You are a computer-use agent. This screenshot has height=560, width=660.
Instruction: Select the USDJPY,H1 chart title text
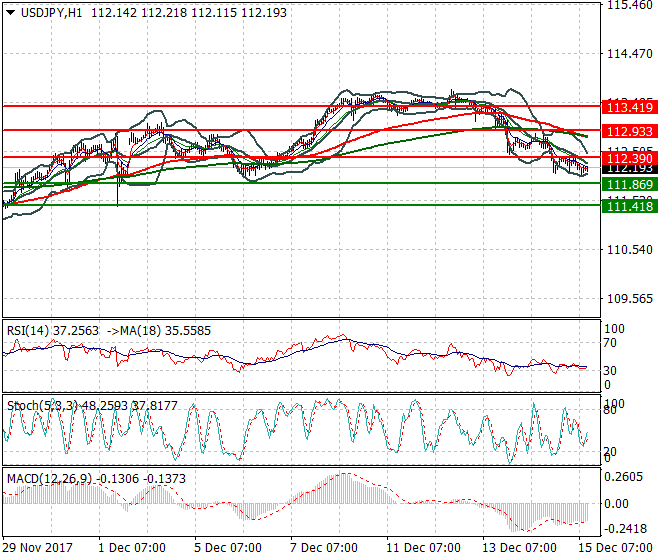pyautogui.click(x=51, y=13)
